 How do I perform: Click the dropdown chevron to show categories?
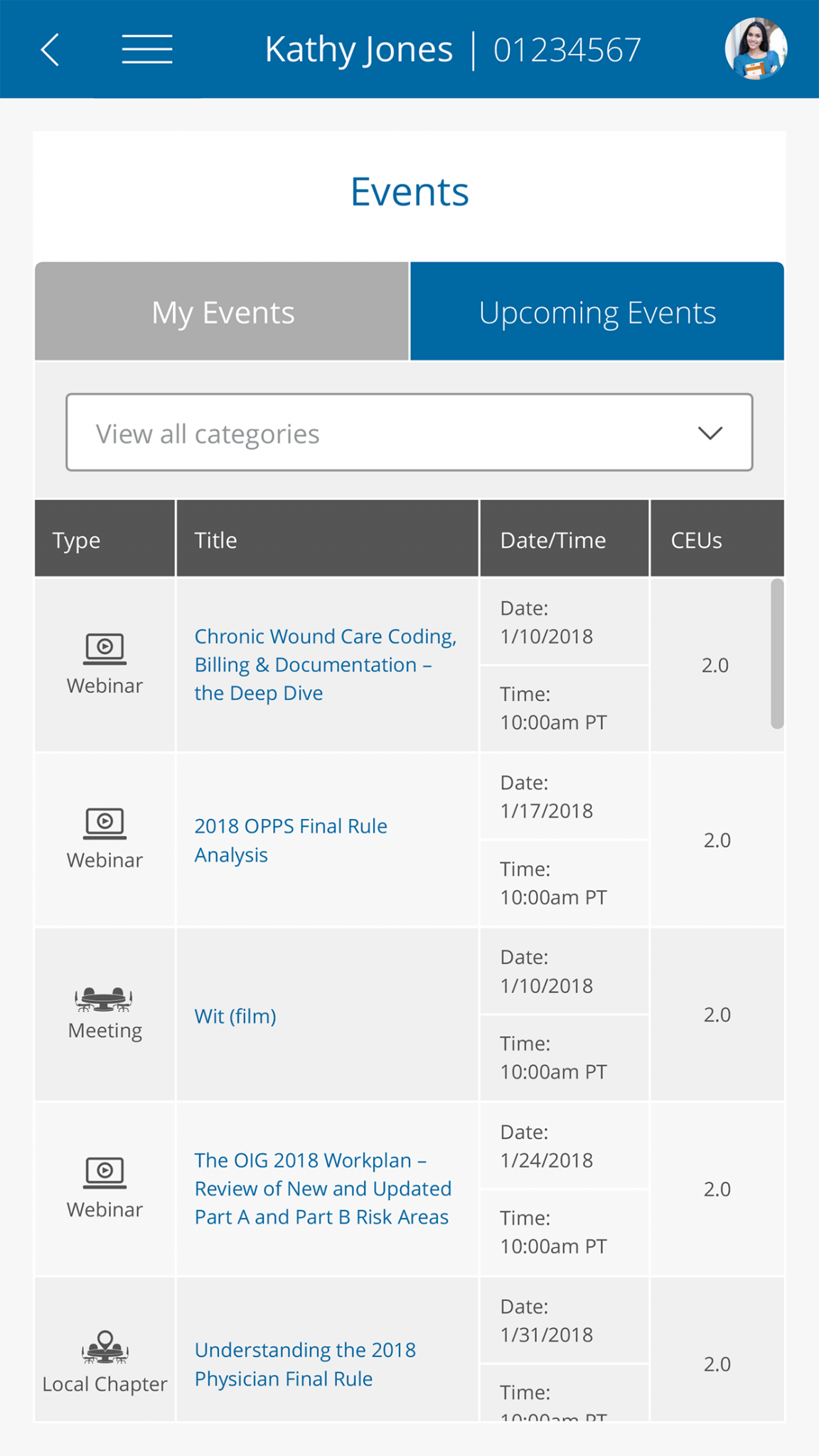click(709, 432)
